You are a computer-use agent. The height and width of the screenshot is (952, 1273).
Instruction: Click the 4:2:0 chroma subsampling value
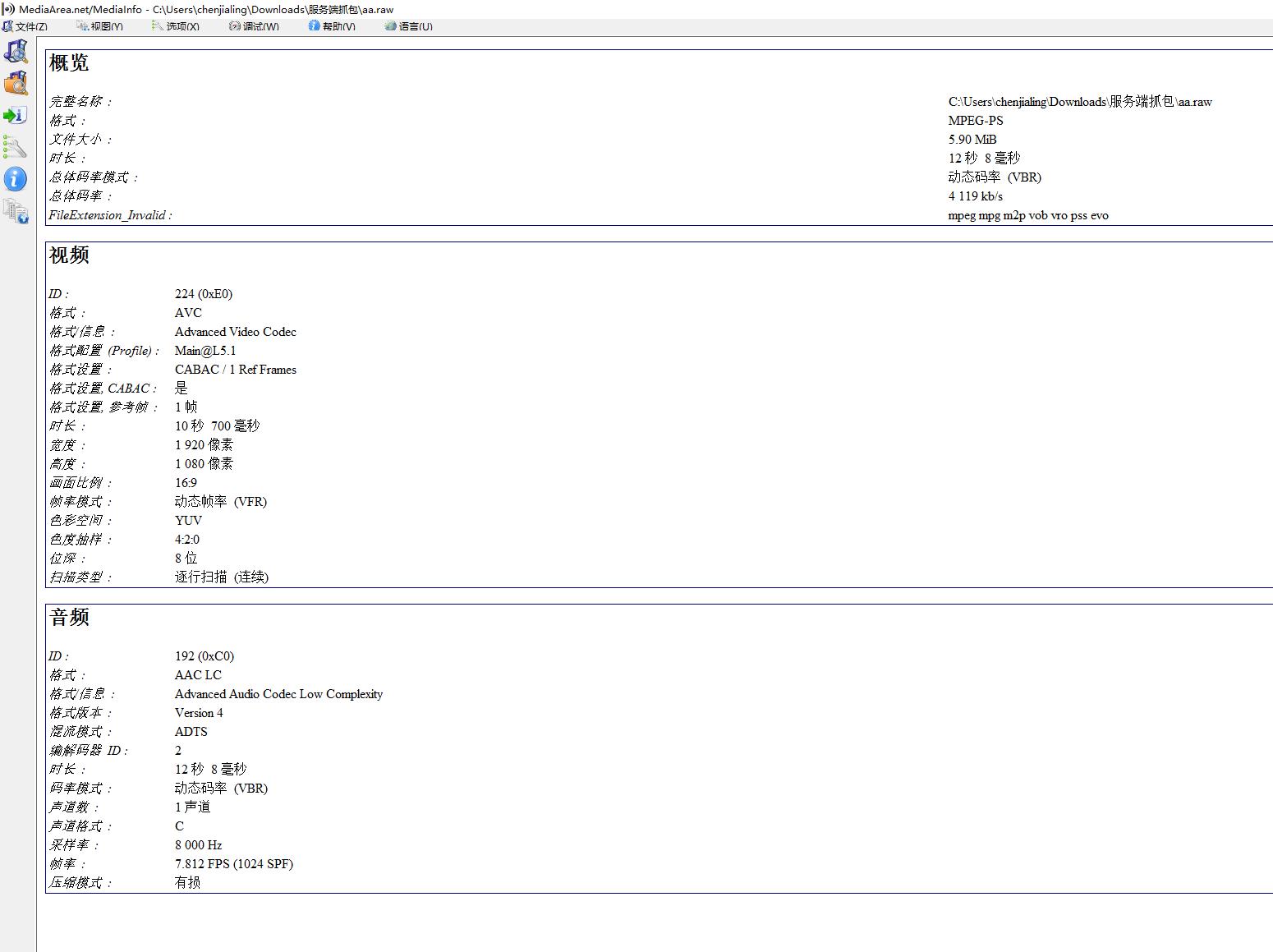click(x=187, y=540)
